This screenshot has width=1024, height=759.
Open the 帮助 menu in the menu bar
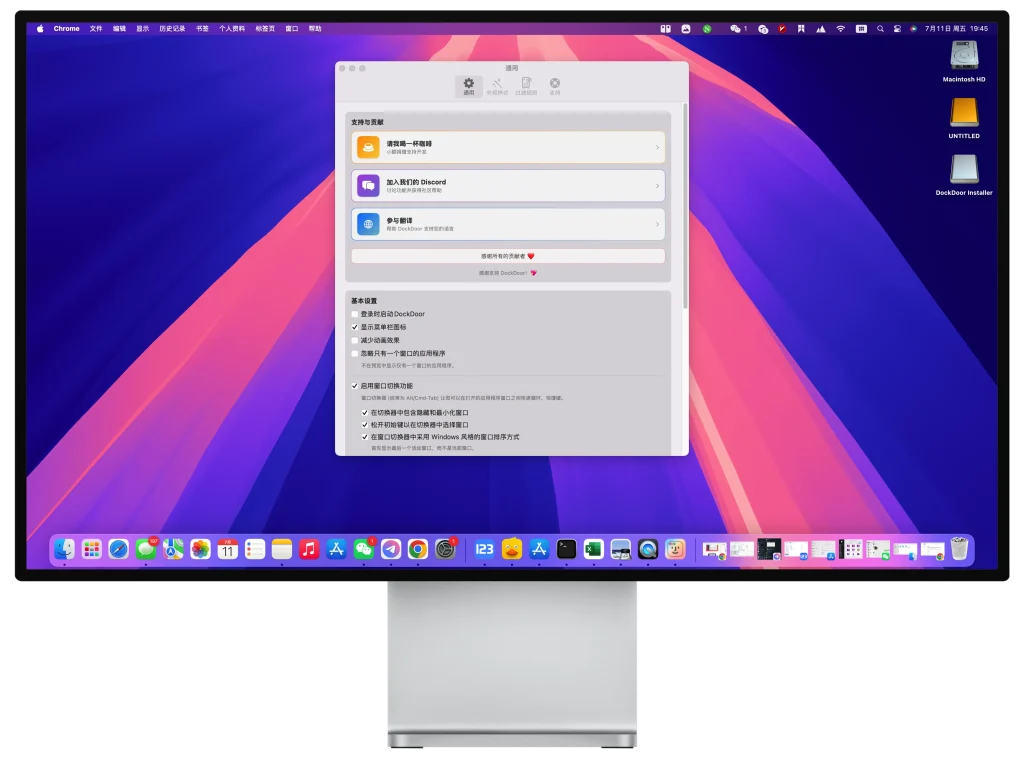[x=316, y=28]
